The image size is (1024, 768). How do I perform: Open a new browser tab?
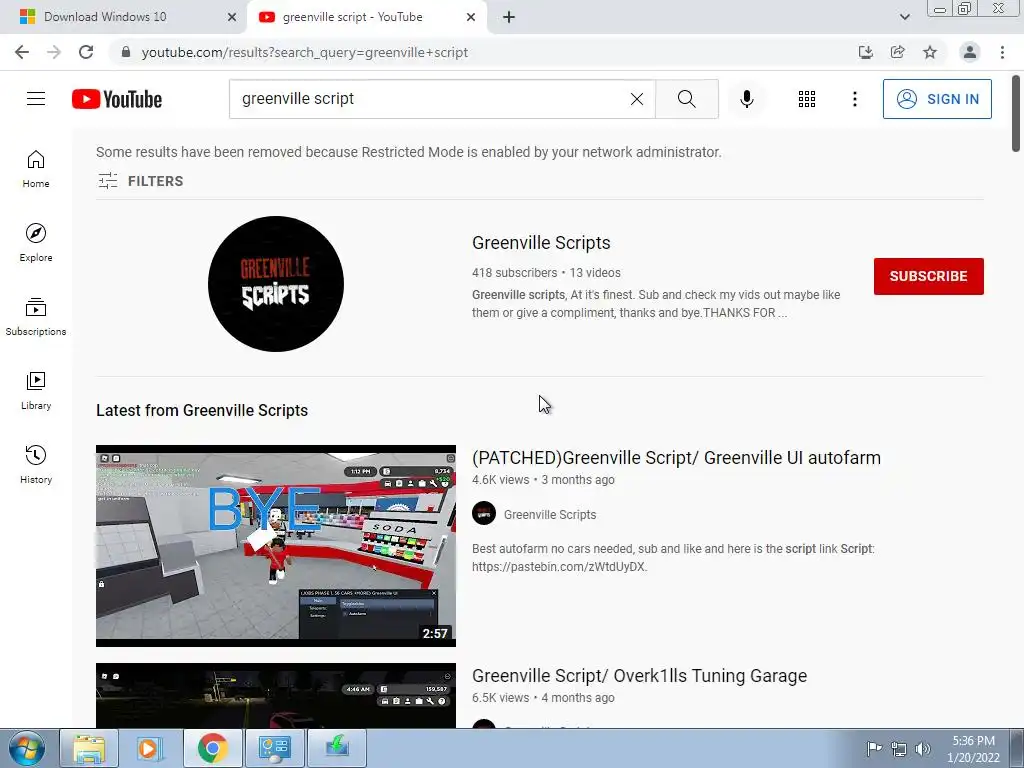[509, 17]
